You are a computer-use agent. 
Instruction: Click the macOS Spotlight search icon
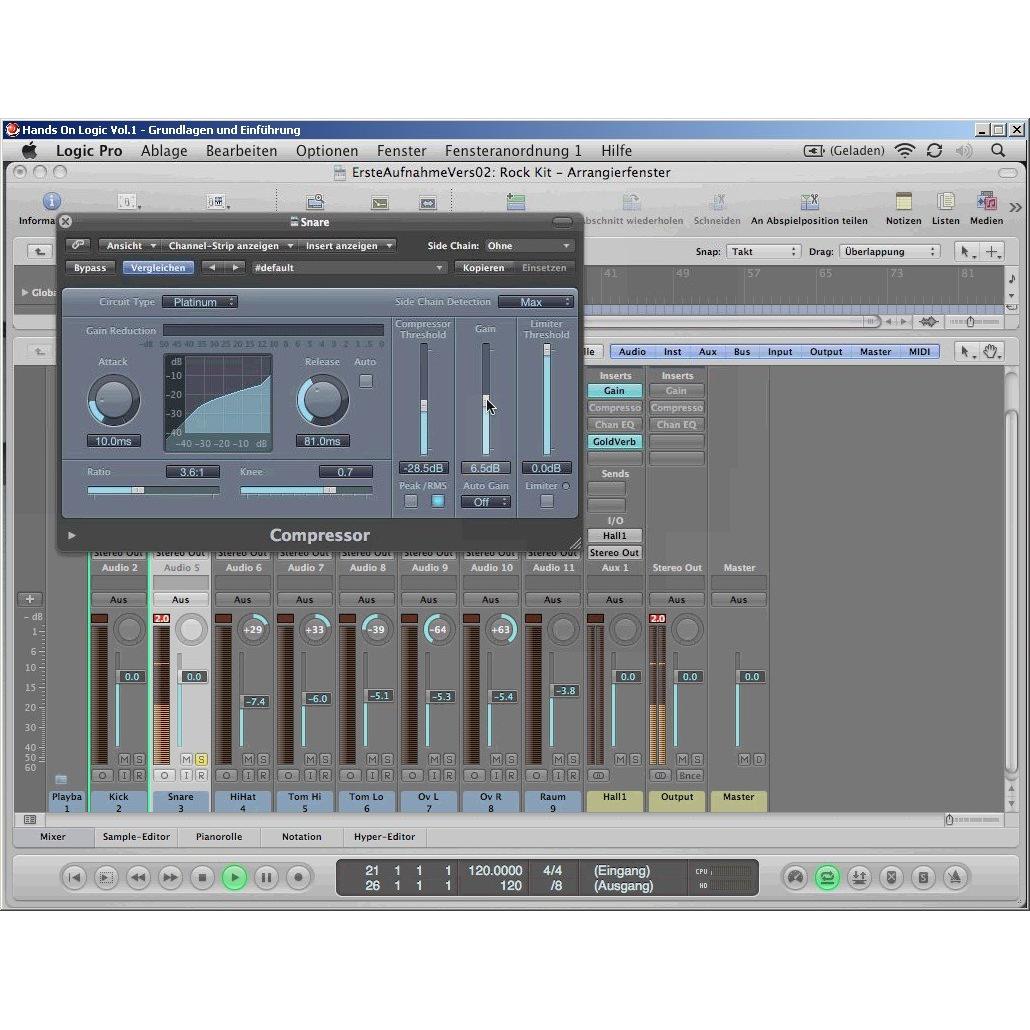pyautogui.click(x=998, y=150)
